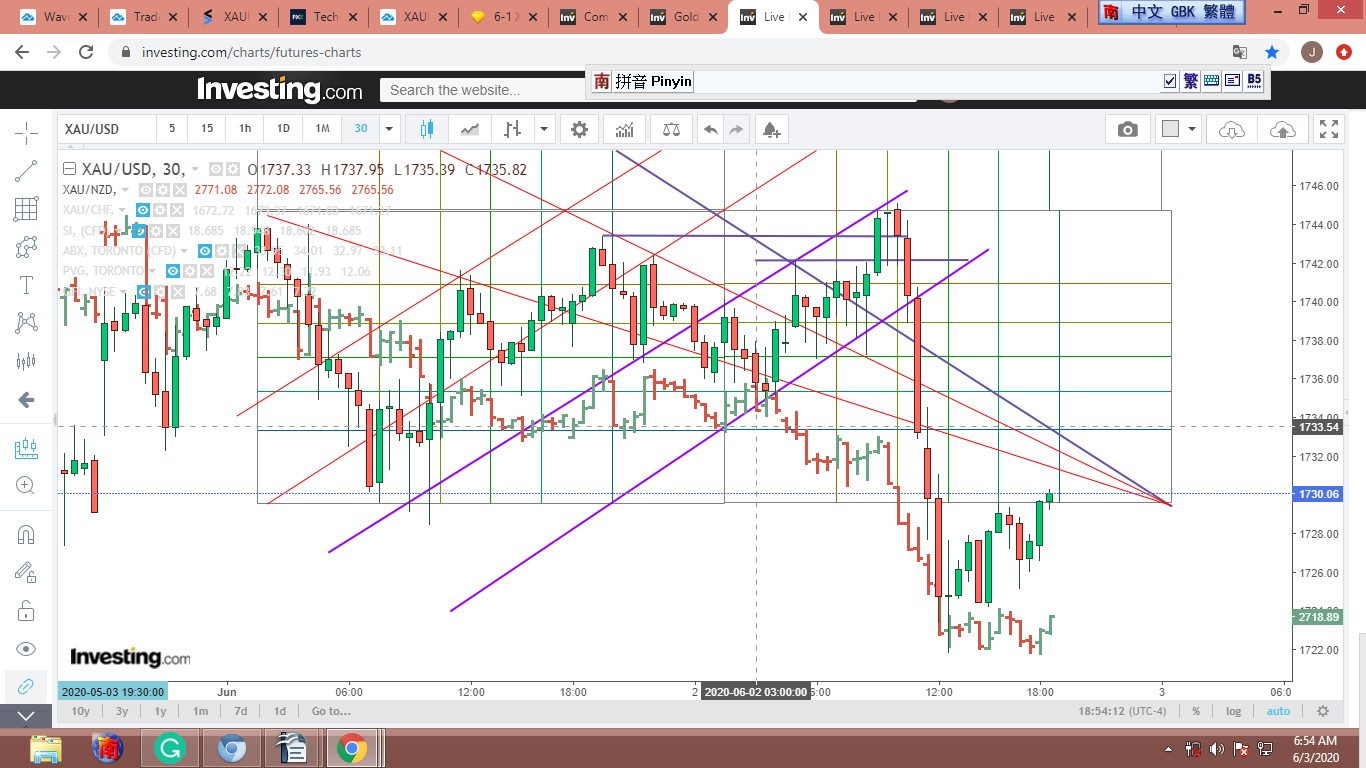1366x768 pixels.
Task: Select the trend line drawing tool
Action: click(26, 171)
